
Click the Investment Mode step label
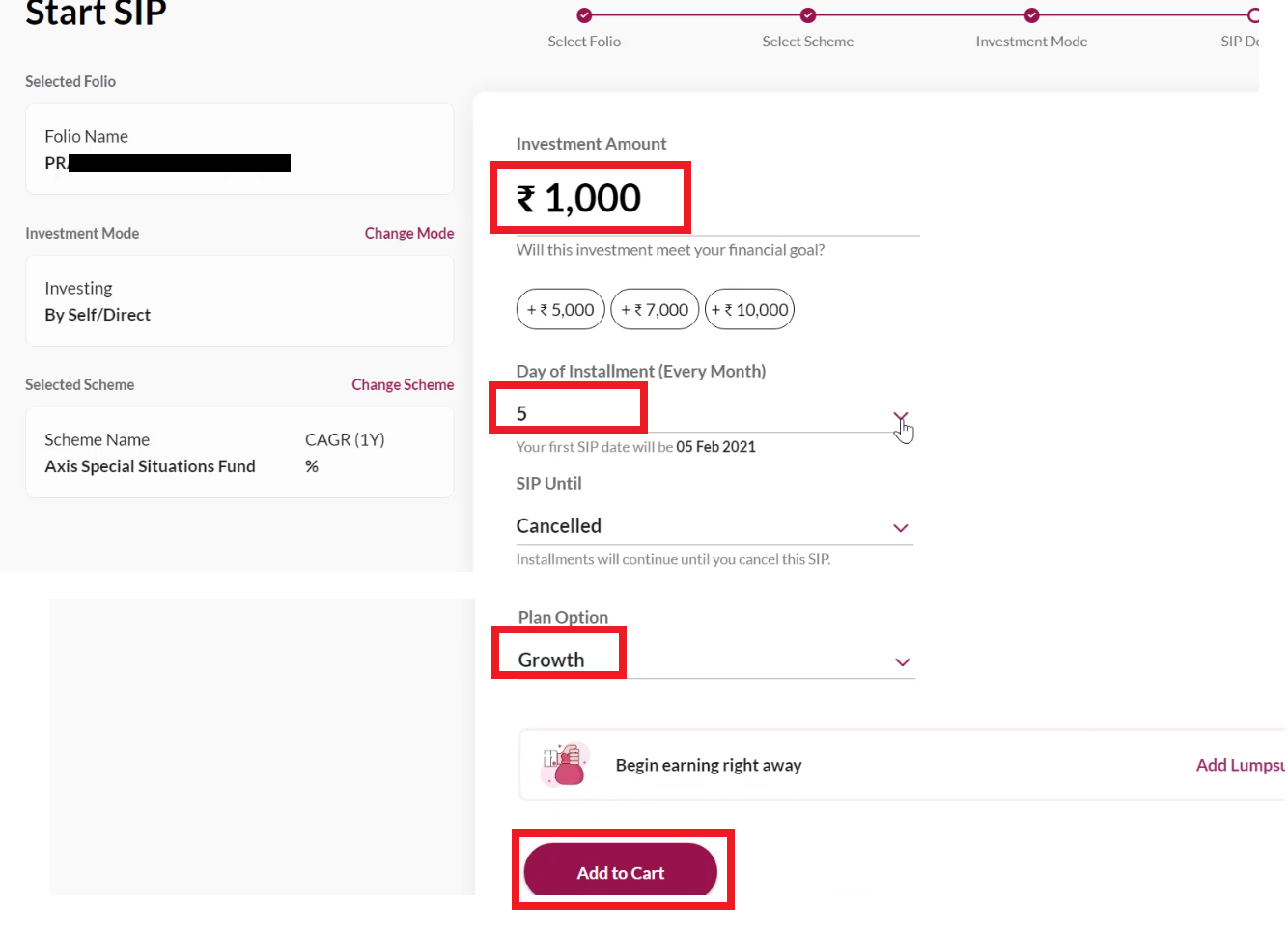1031,42
